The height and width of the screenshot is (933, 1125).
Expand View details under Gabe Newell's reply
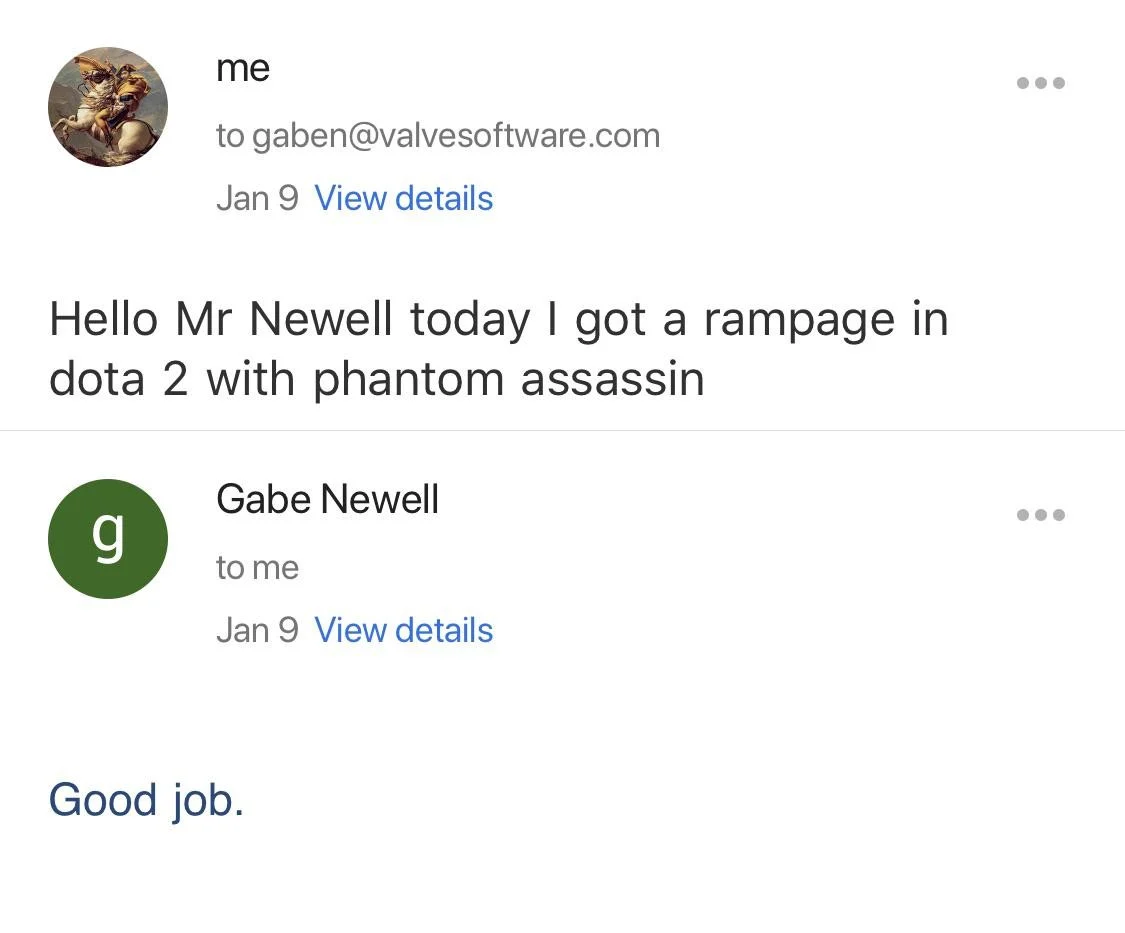(x=403, y=630)
